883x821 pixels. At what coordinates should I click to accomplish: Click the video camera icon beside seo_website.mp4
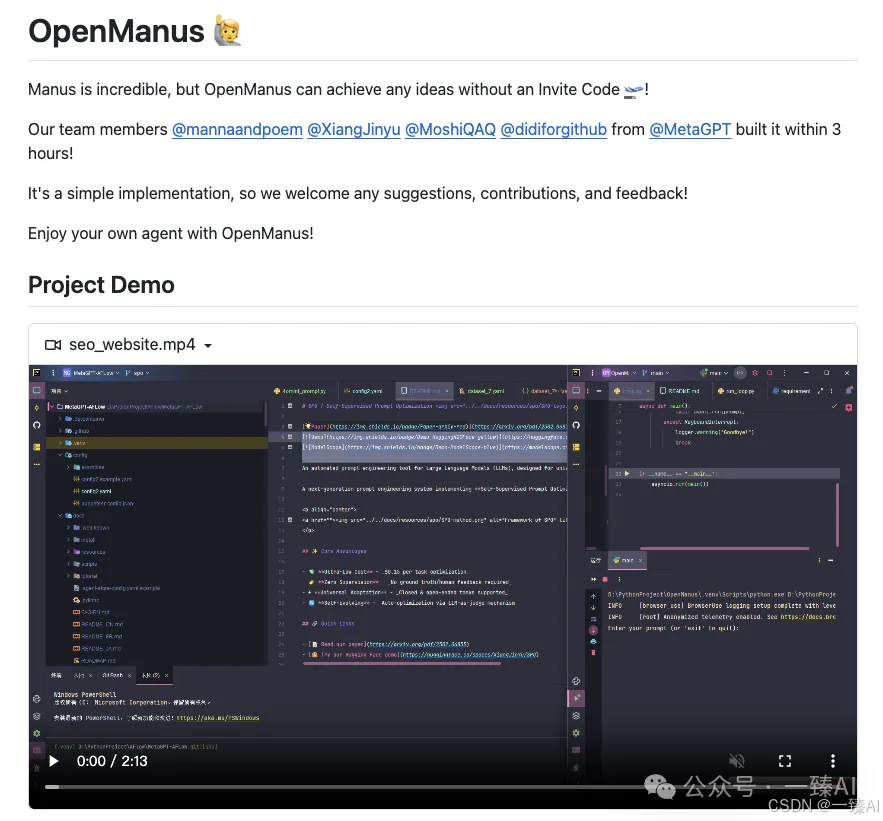click(x=53, y=345)
